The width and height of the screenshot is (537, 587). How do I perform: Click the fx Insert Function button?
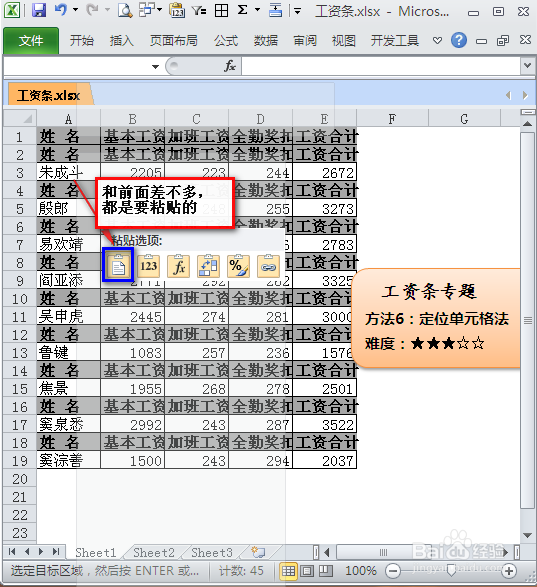point(230,66)
